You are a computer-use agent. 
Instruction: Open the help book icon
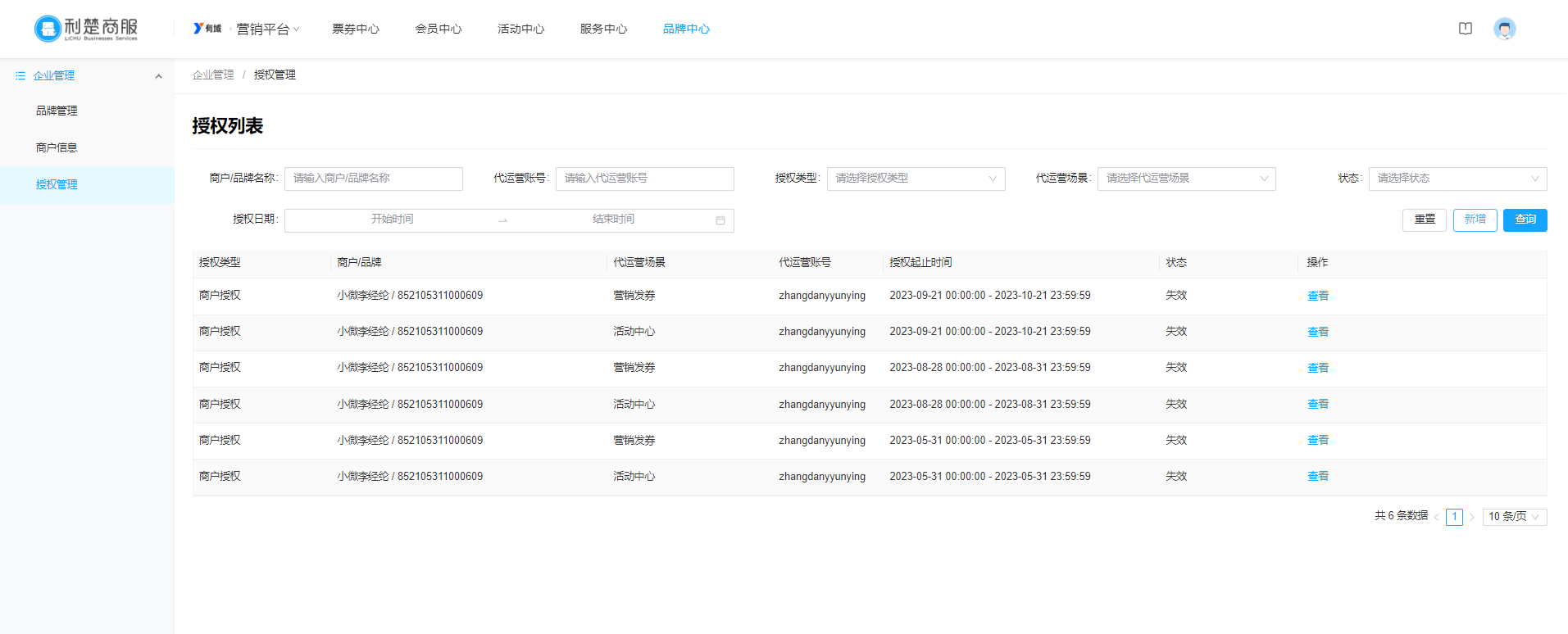tap(1466, 29)
